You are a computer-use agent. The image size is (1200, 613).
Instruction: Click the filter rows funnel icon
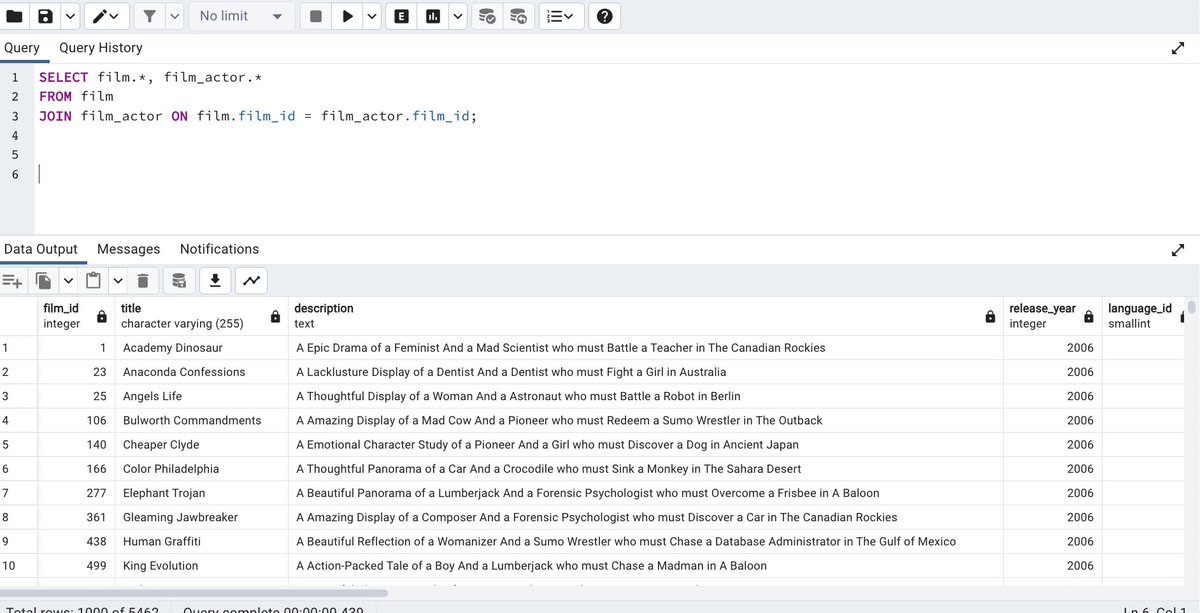(149, 16)
